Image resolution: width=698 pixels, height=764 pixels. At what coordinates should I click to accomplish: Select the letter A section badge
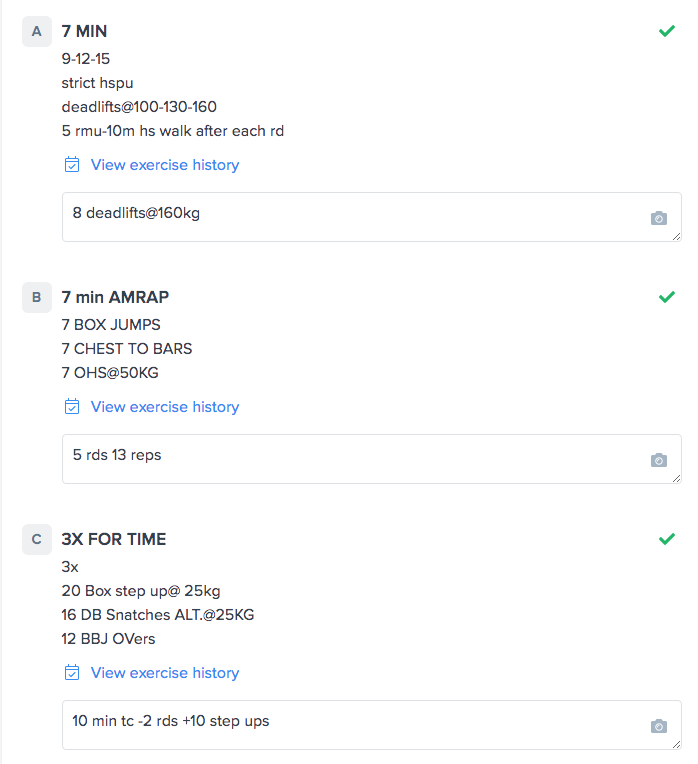(37, 31)
